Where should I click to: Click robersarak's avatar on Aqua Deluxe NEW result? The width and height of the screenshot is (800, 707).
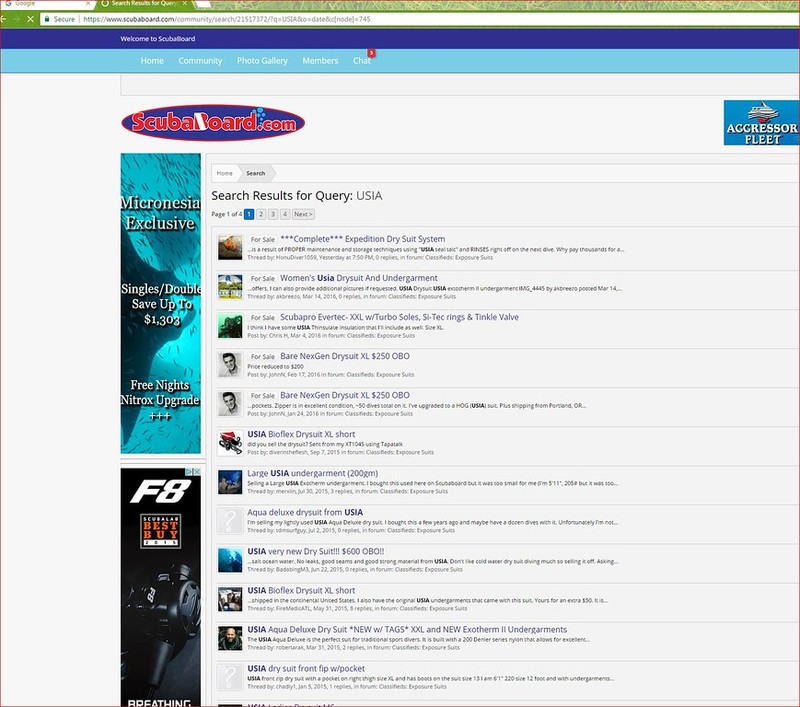(230, 638)
